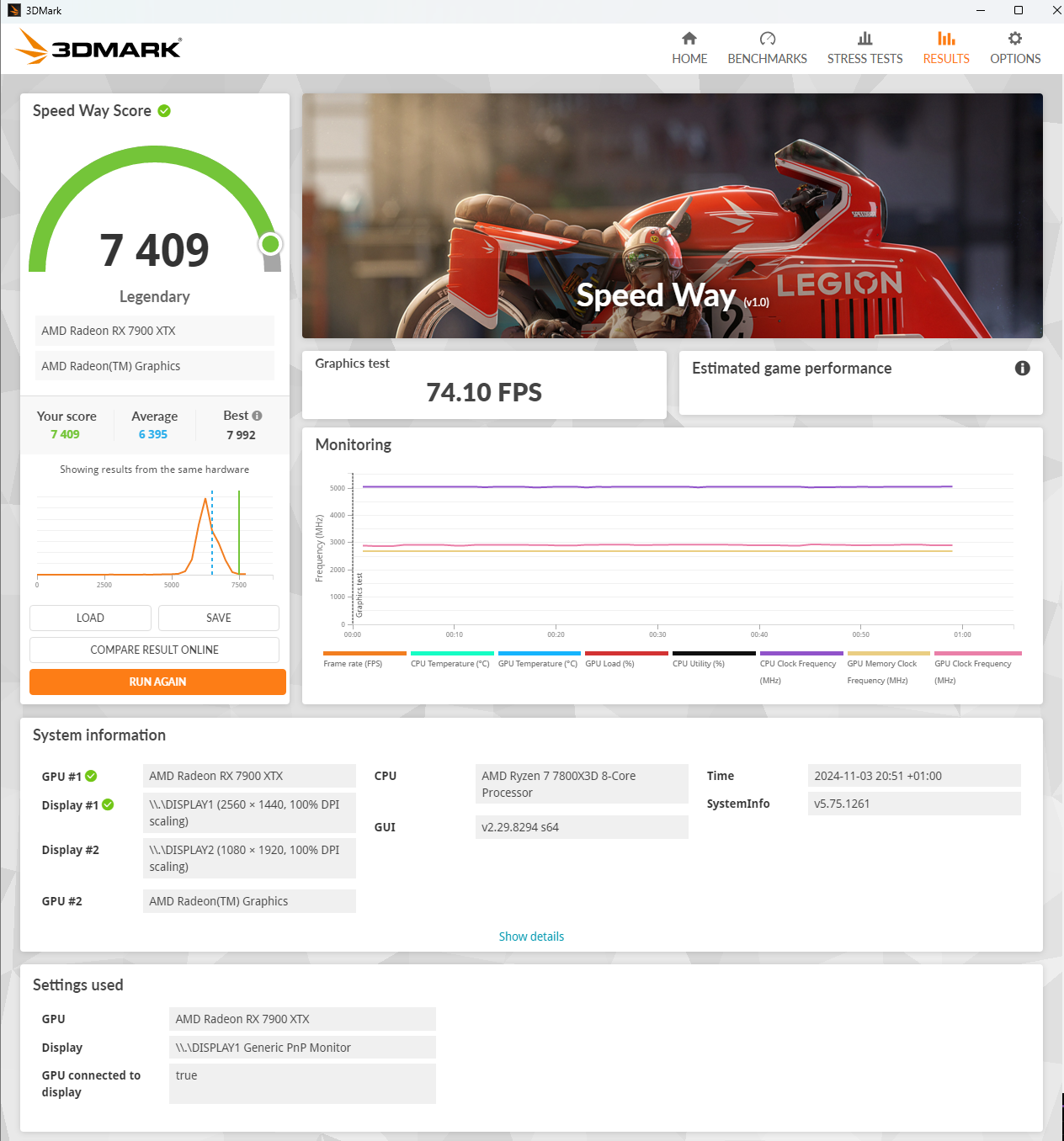The width and height of the screenshot is (1064, 1141).
Task: Click the green score gauge knob
Action: tap(270, 244)
